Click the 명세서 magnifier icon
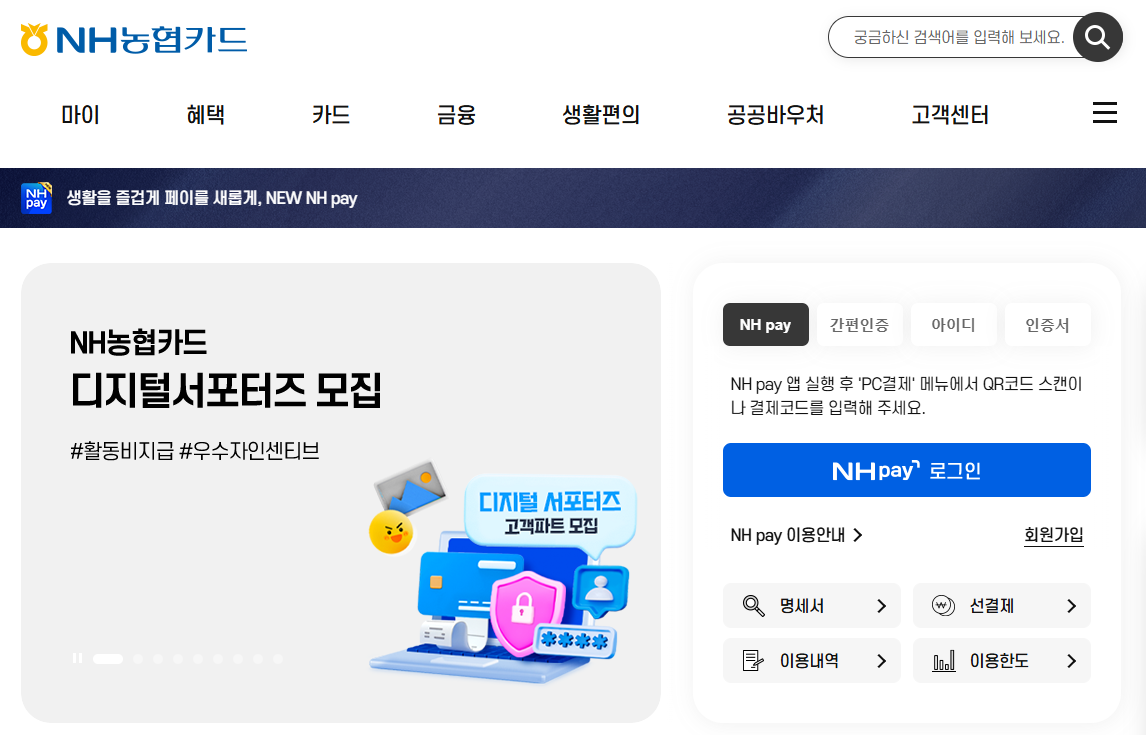This screenshot has height=735, width=1146. pyautogui.click(x=754, y=606)
